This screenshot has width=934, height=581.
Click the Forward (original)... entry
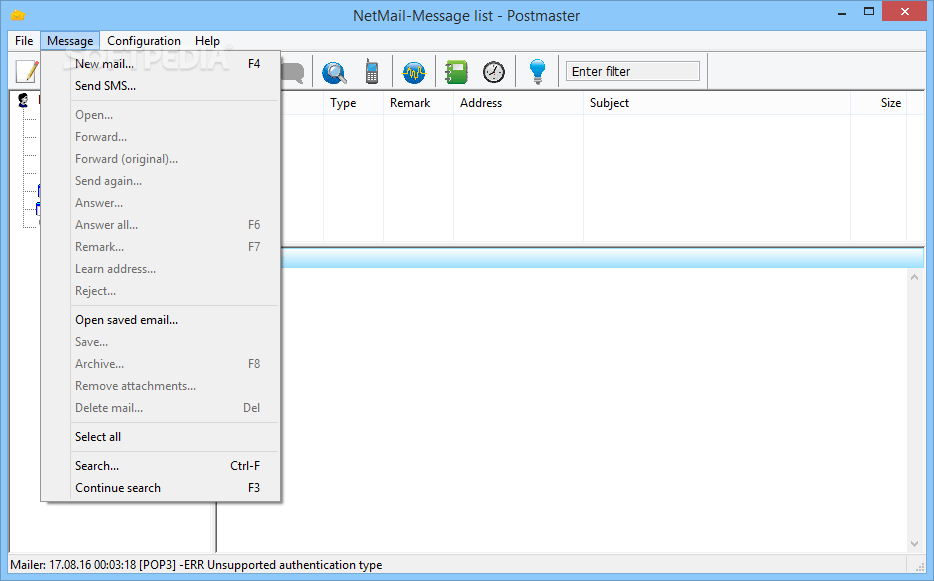point(161,159)
